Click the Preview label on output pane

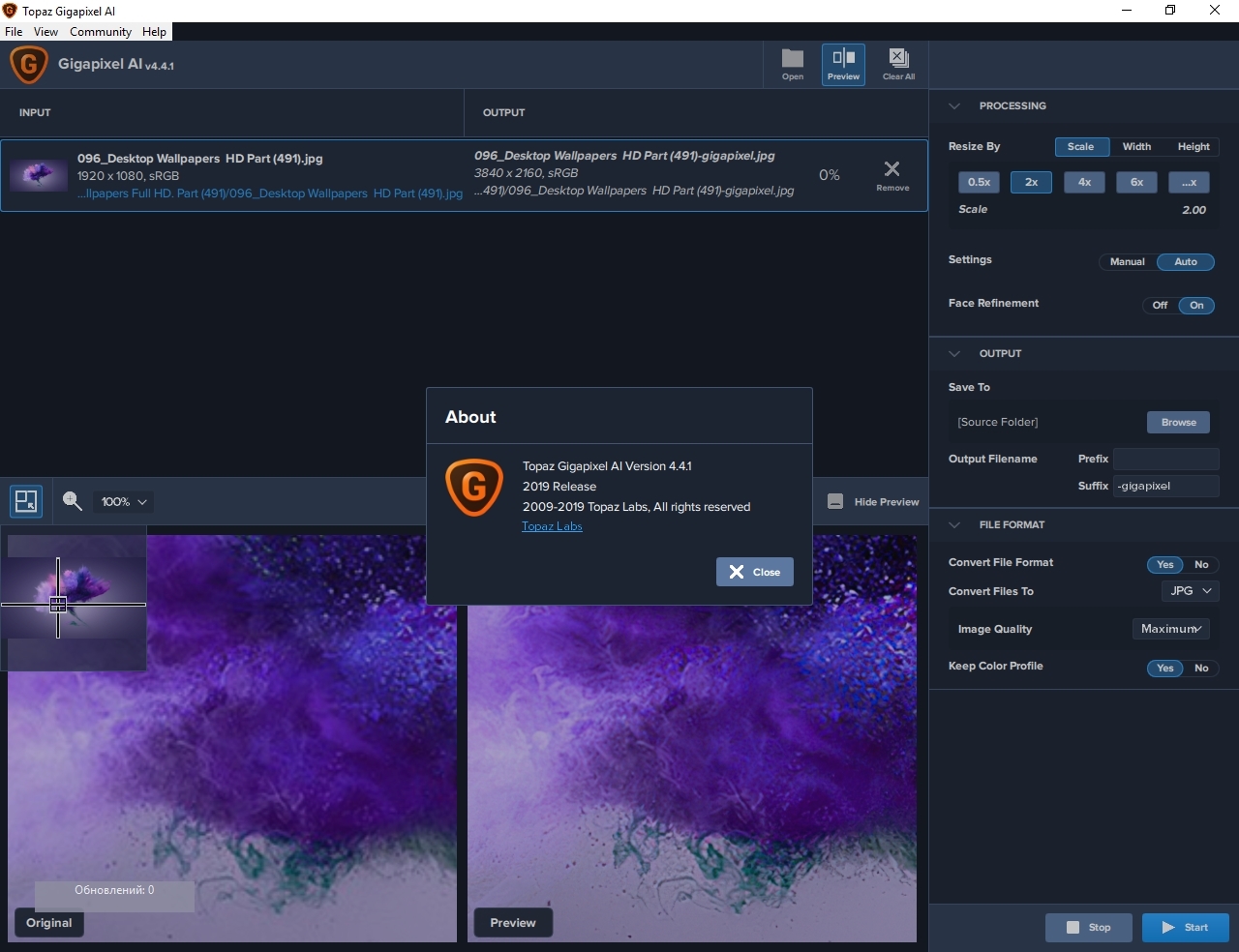pos(513,923)
